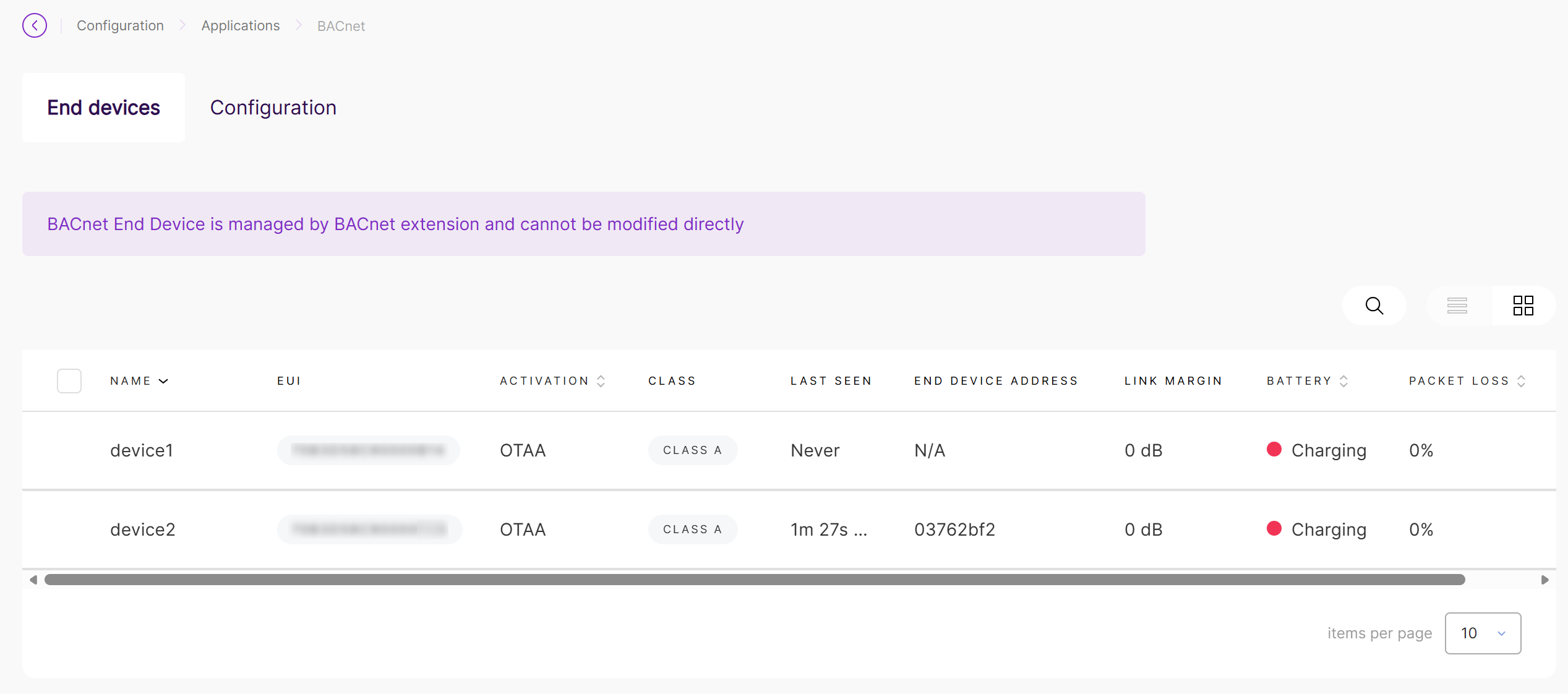Viewport: 1568px width, 694px height.
Task: Click the circular back arrow icon
Action: (35, 25)
